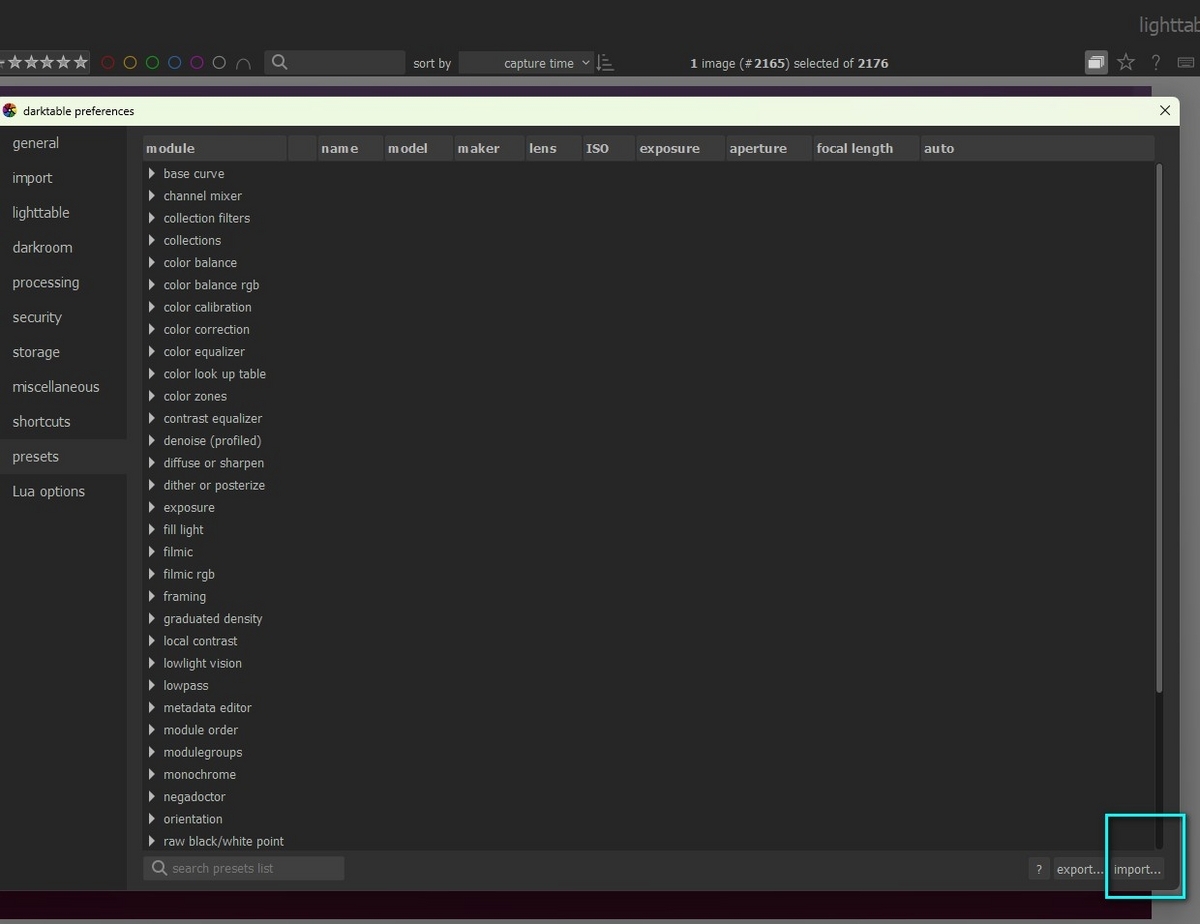Select the graduated density row
This screenshot has height=924, width=1200.
click(648, 619)
